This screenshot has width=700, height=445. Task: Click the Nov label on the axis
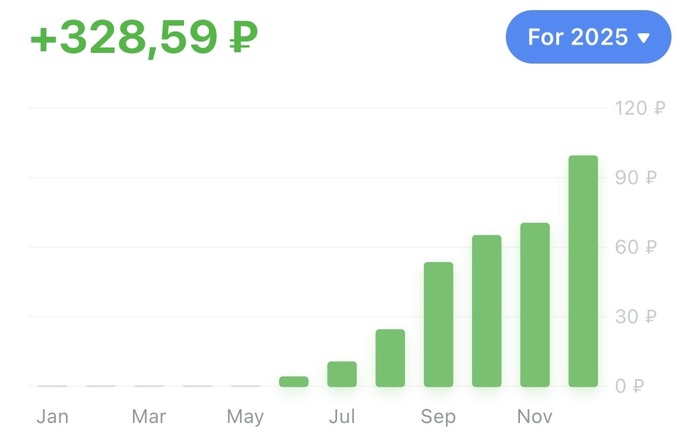tap(535, 416)
